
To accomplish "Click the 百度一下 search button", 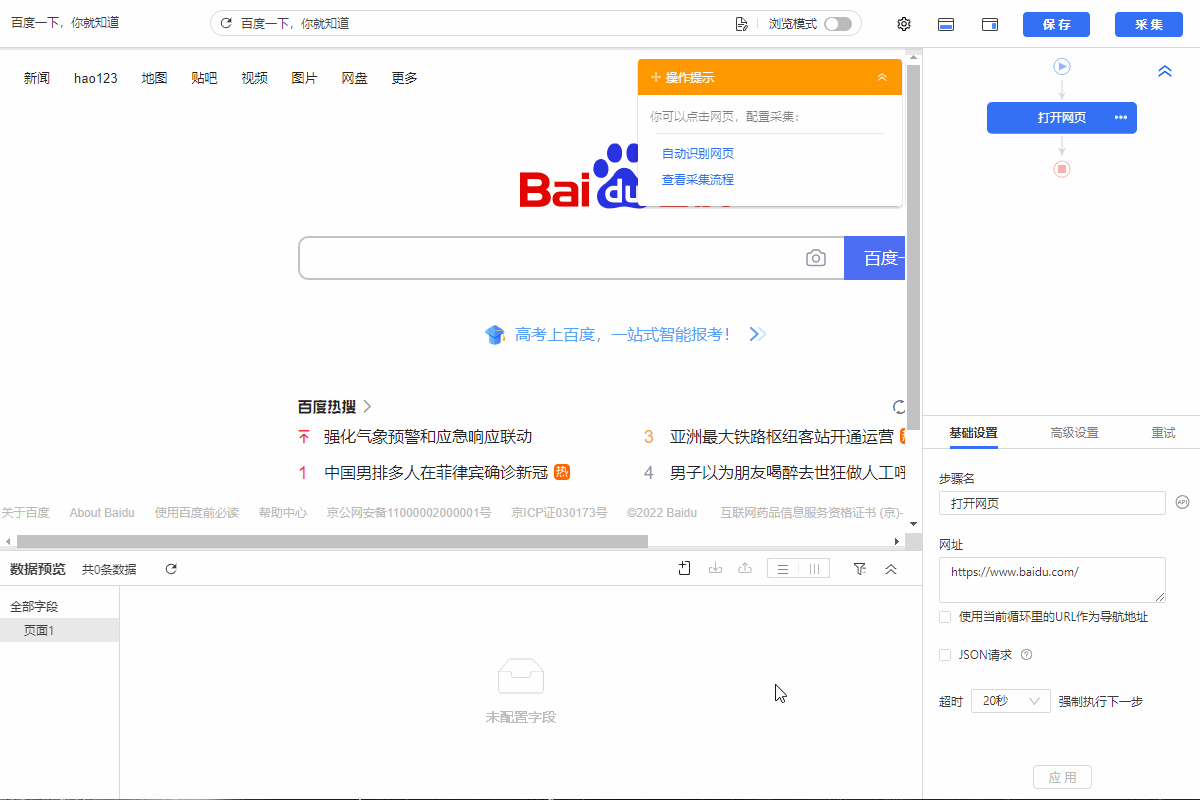I will pos(875,258).
